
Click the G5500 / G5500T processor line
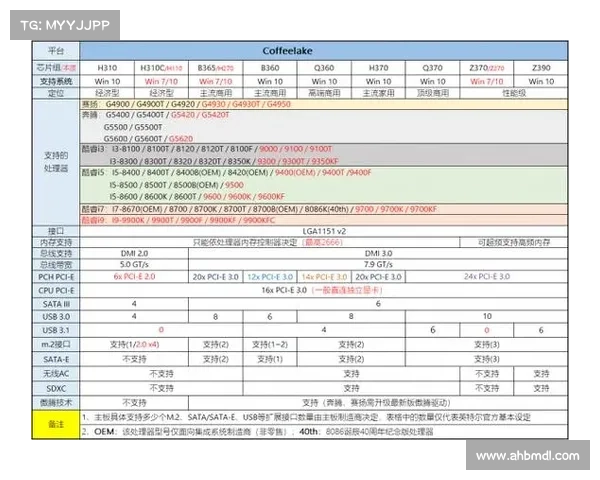(x=133, y=127)
